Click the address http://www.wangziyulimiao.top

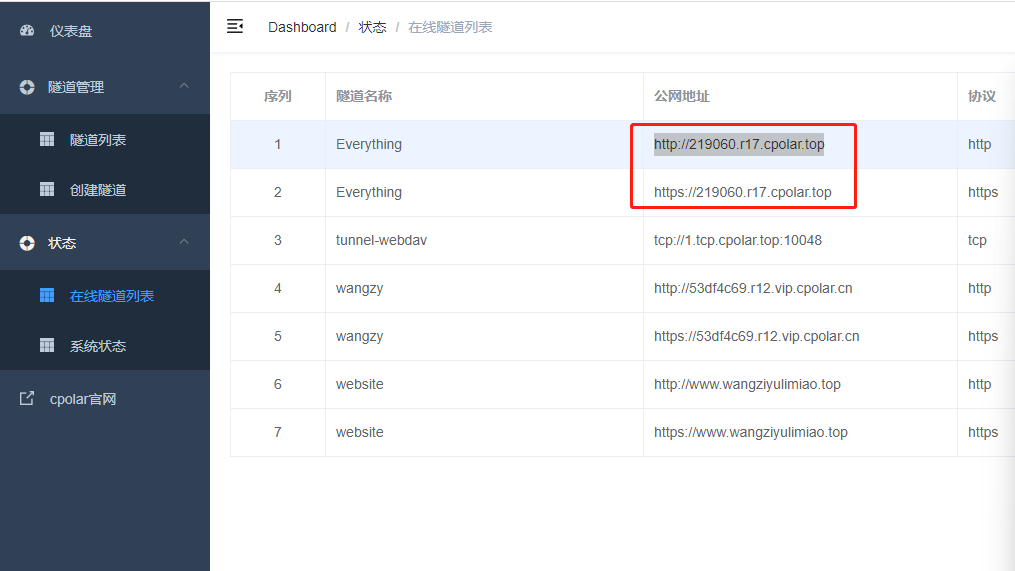(747, 384)
